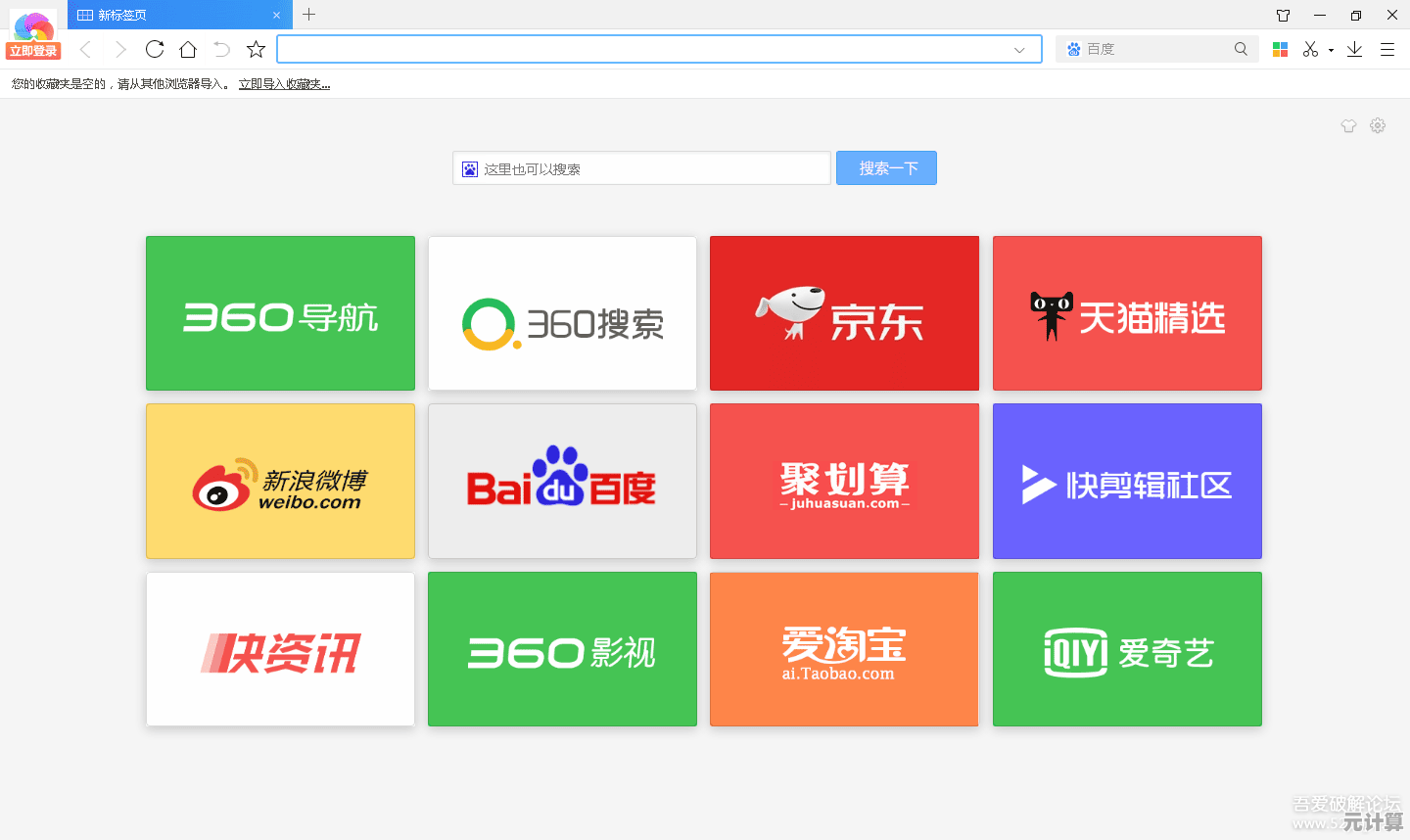Expand the address bar history dropdown
This screenshot has height=840, width=1410.
tap(1019, 50)
